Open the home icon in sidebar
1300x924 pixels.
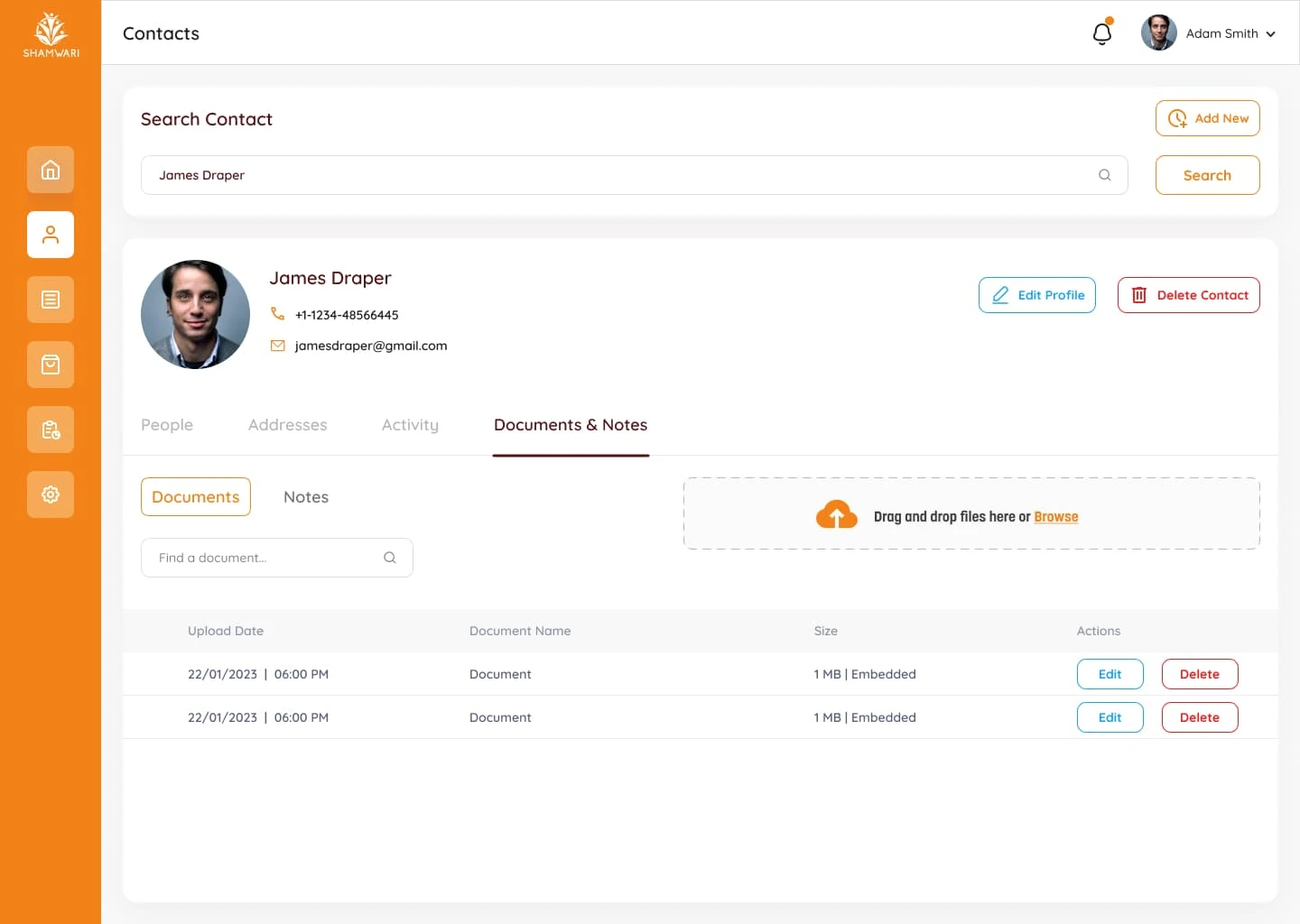point(51,170)
